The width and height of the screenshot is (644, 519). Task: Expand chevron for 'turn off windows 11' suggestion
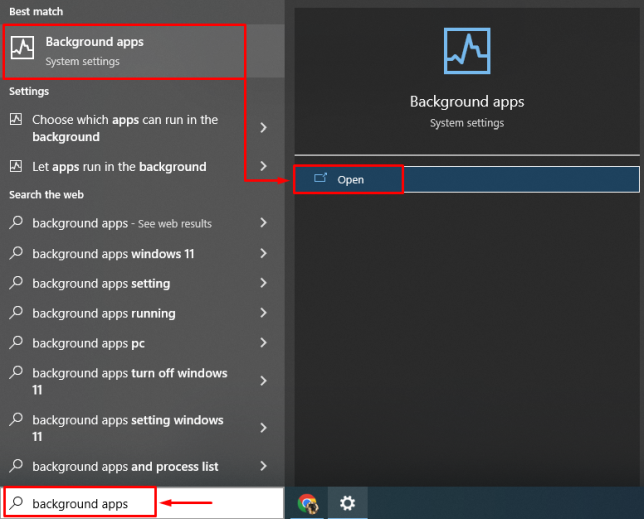click(x=263, y=381)
